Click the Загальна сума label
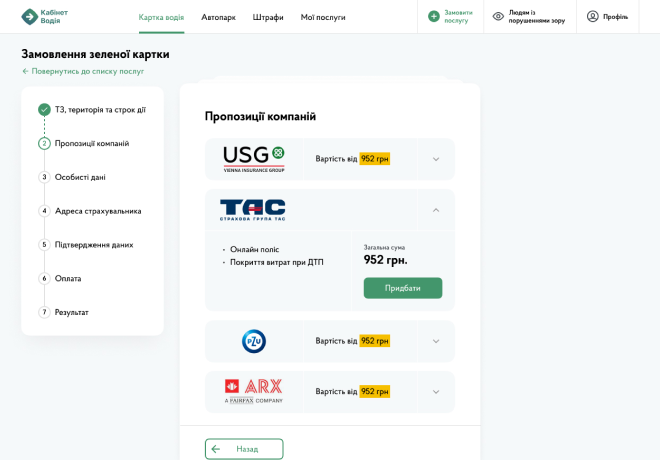Image resolution: width=660 pixels, height=460 pixels. pyautogui.click(x=384, y=247)
